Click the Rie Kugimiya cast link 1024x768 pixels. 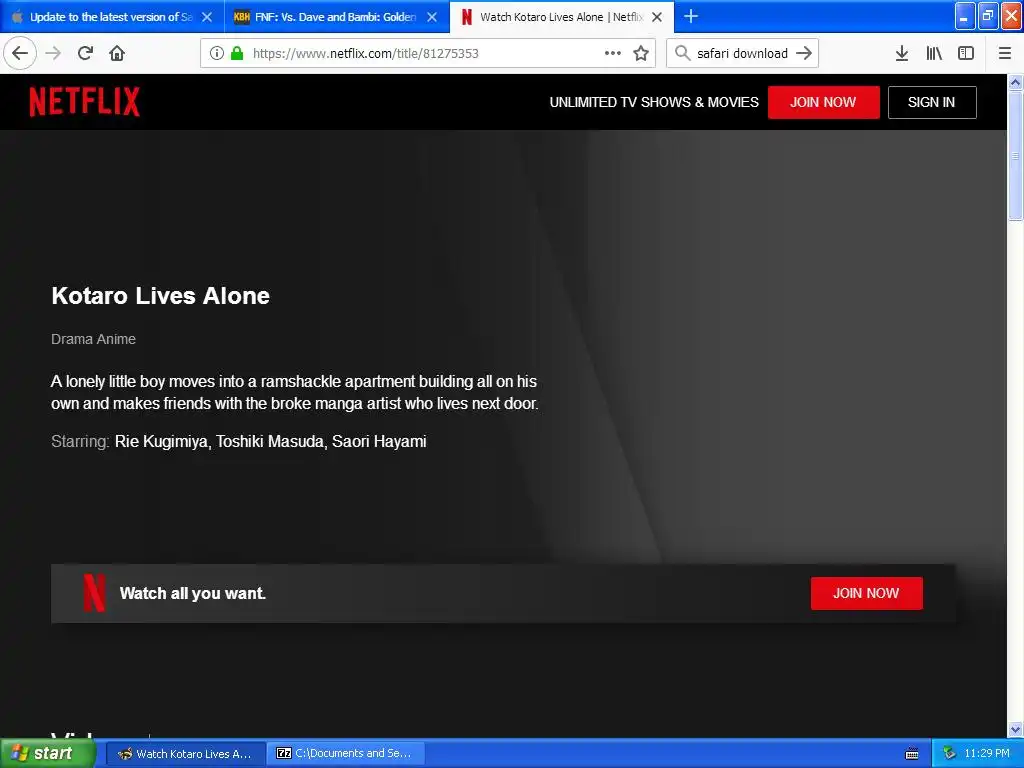(161, 441)
